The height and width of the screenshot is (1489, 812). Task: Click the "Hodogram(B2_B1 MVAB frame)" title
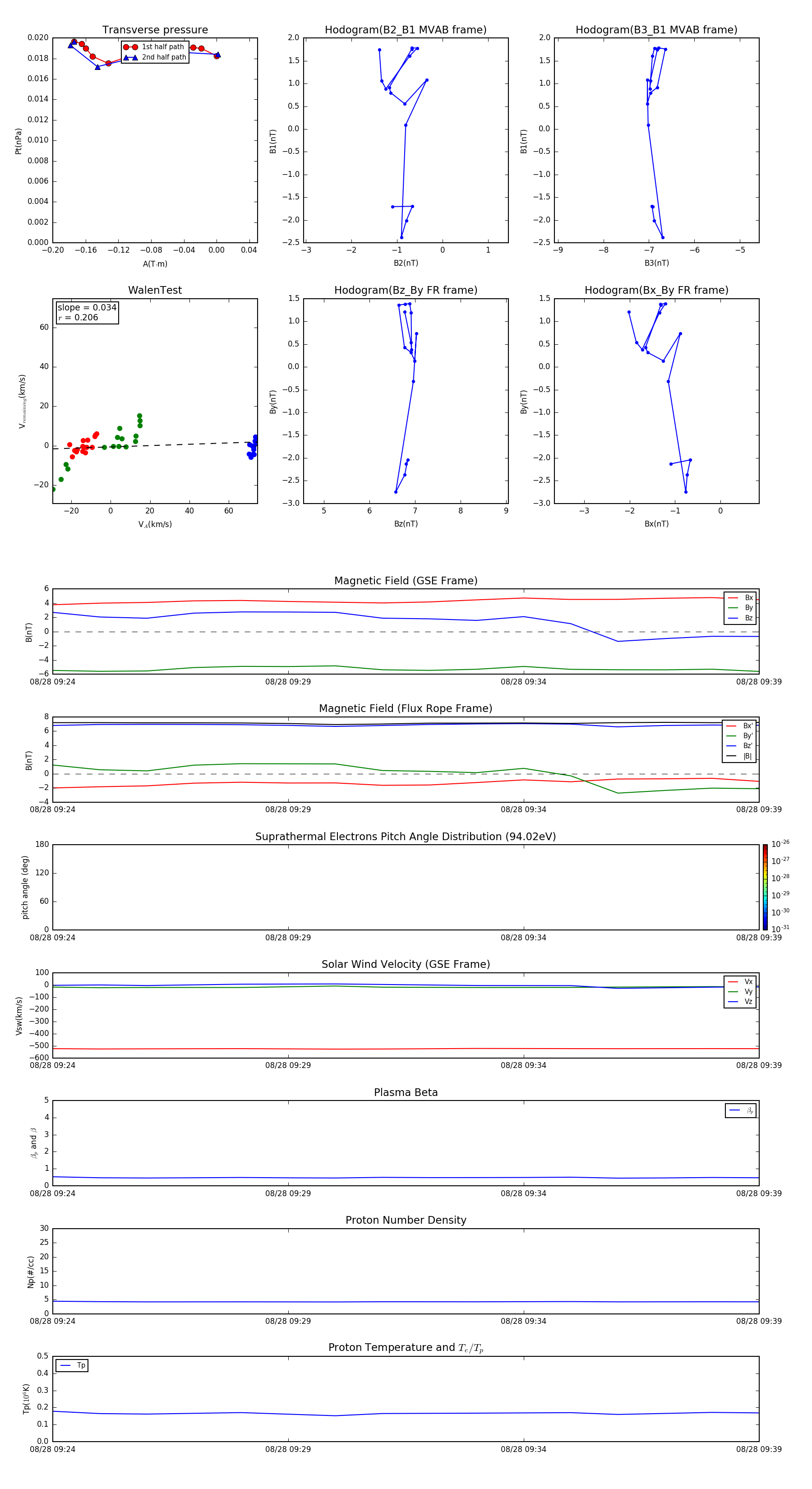[406, 30]
